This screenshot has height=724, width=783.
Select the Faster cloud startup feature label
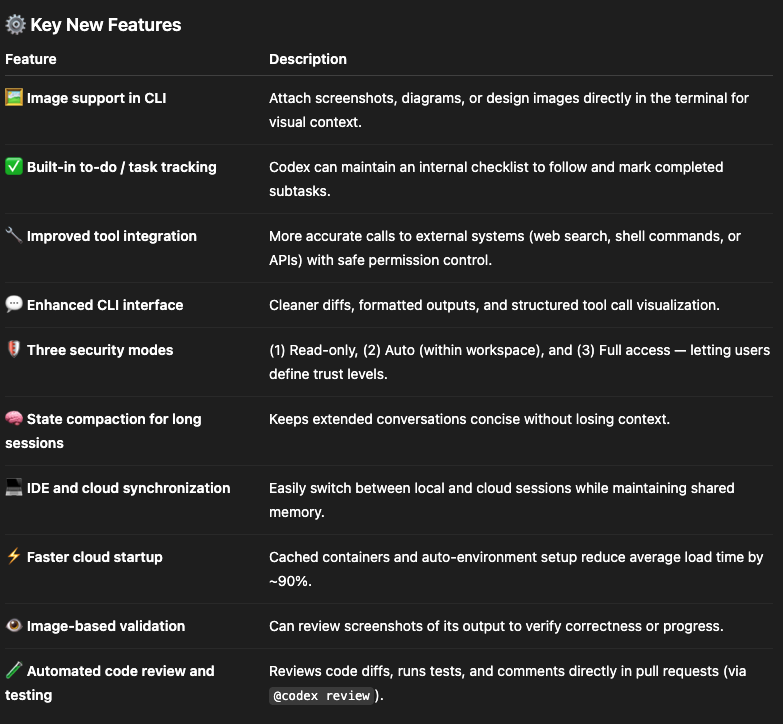click(x=95, y=557)
